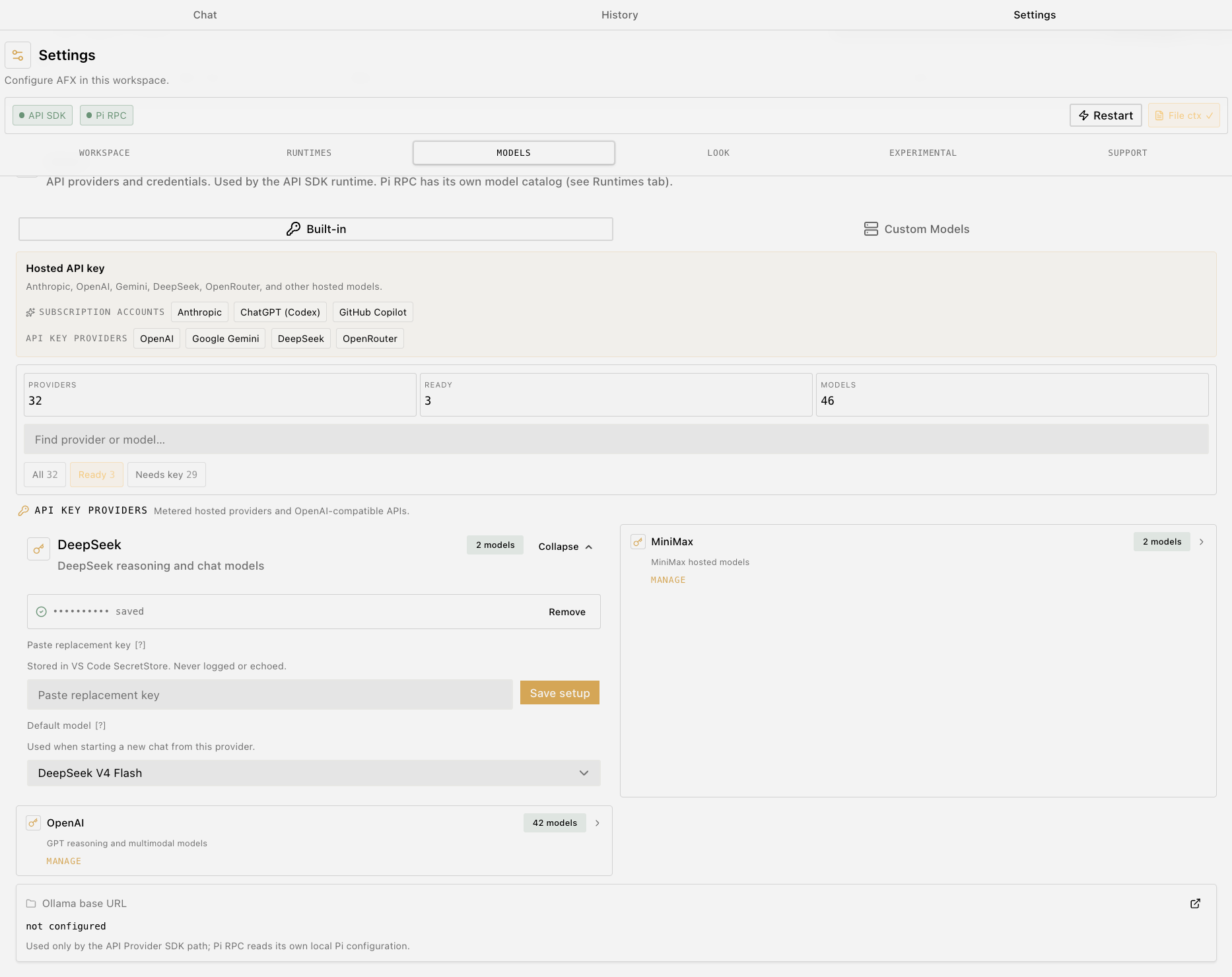Filter providers by Needs key 29
Viewport: 1232px width, 977px height.
(x=166, y=475)
